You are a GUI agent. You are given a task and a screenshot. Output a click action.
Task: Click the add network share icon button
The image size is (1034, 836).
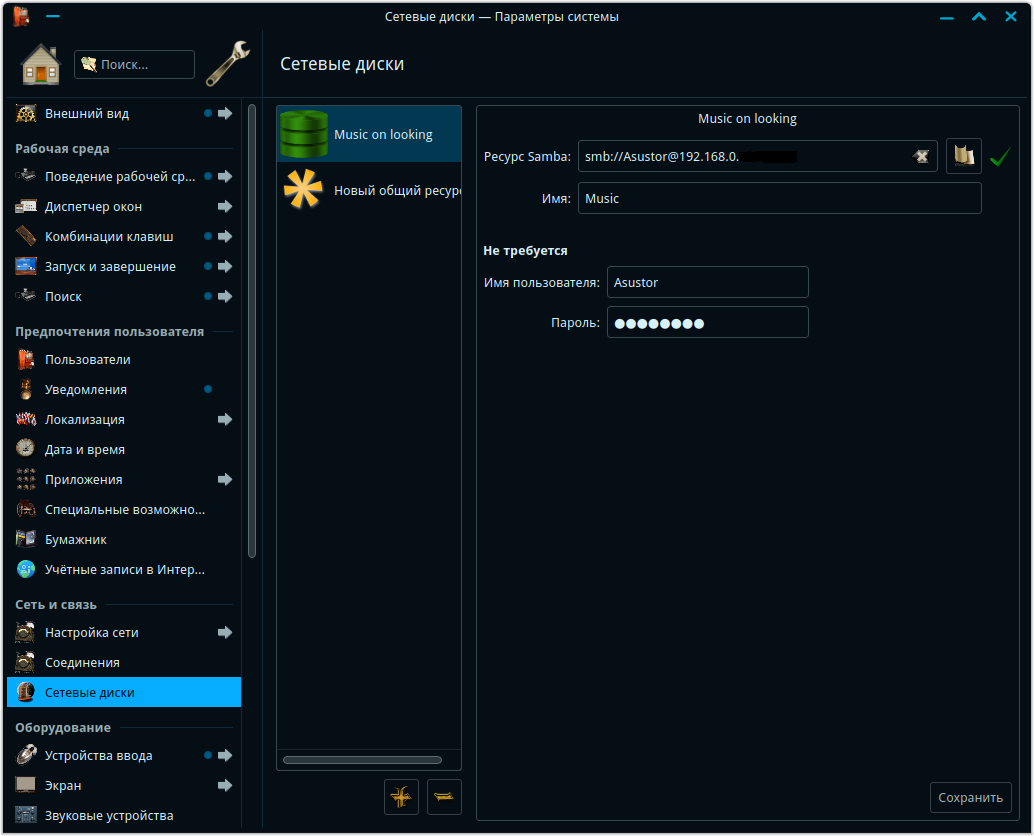400,797
